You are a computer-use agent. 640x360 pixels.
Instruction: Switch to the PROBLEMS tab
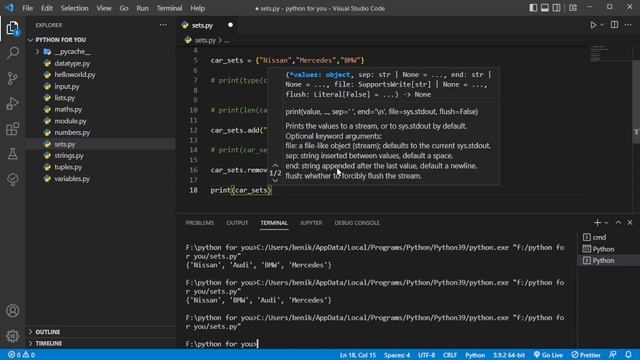200,223
